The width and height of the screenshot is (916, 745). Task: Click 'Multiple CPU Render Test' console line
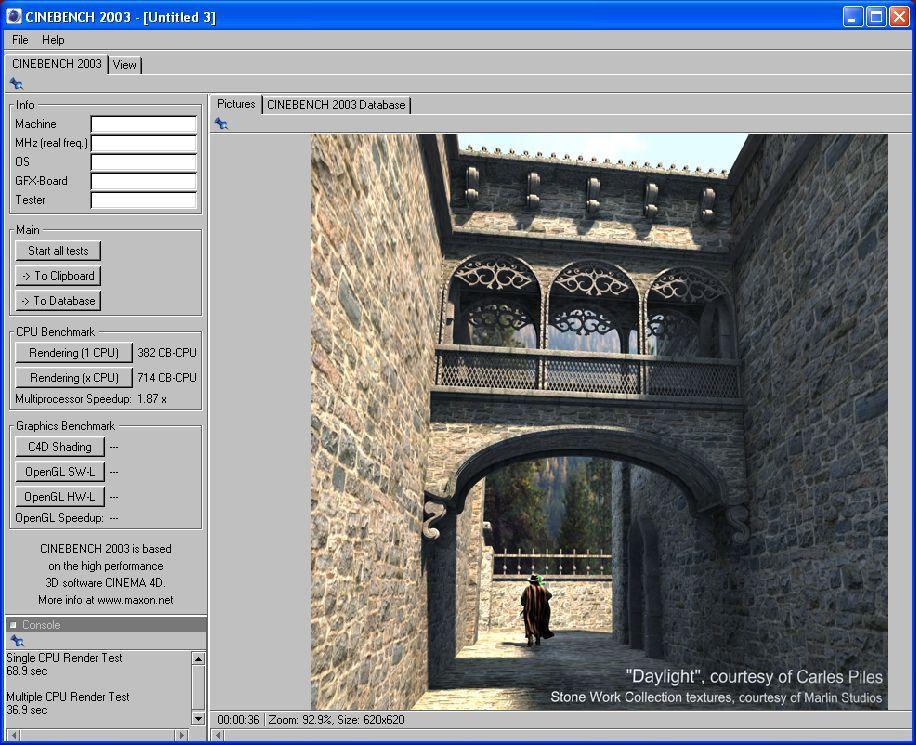point(68,697)
